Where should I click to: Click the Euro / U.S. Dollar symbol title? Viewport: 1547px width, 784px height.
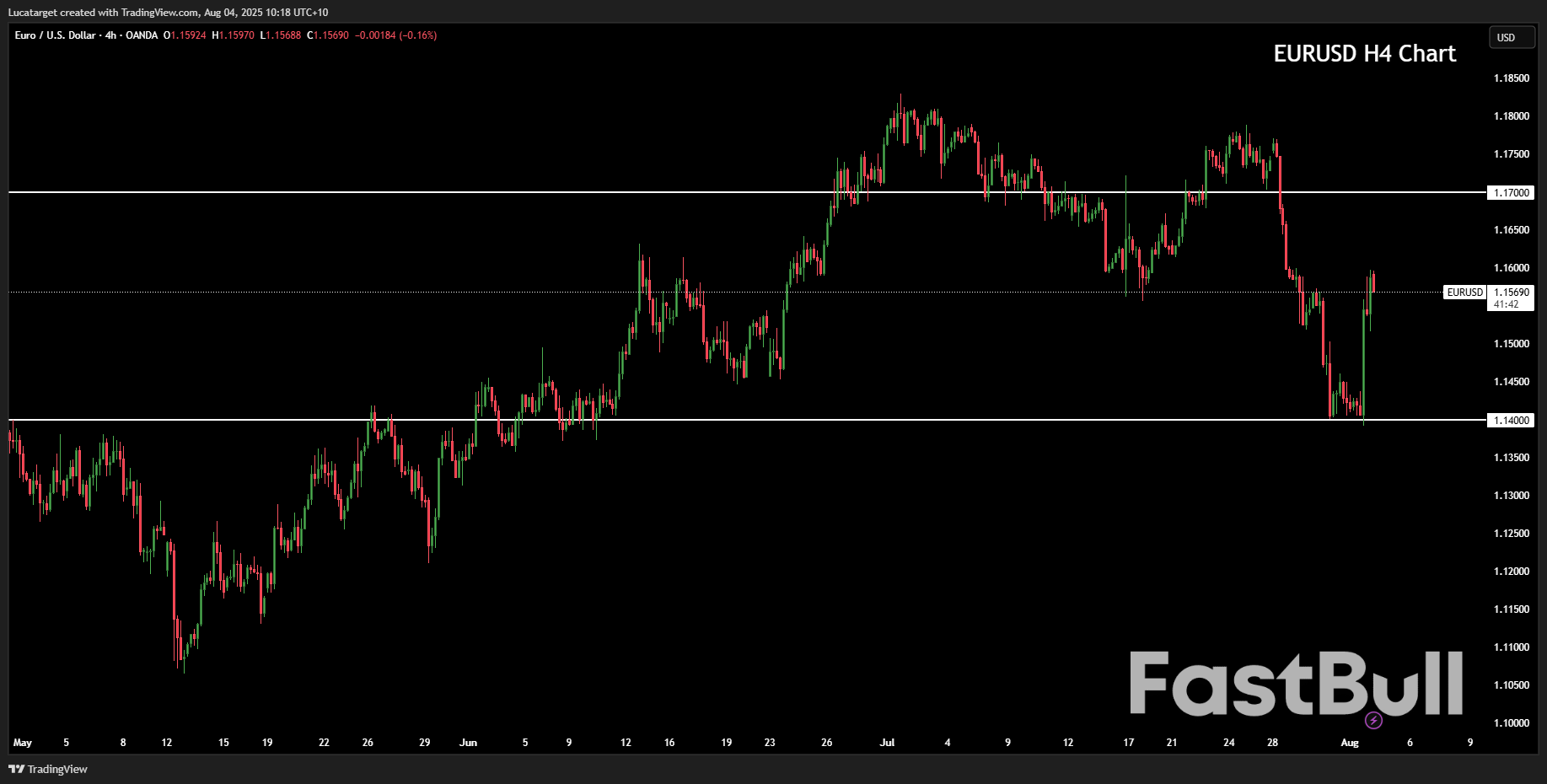55,35
